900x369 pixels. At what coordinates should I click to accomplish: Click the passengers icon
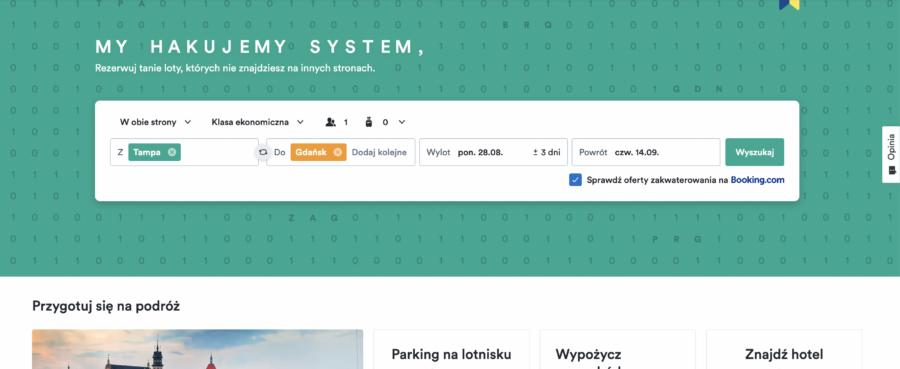[x=330, y=122]
